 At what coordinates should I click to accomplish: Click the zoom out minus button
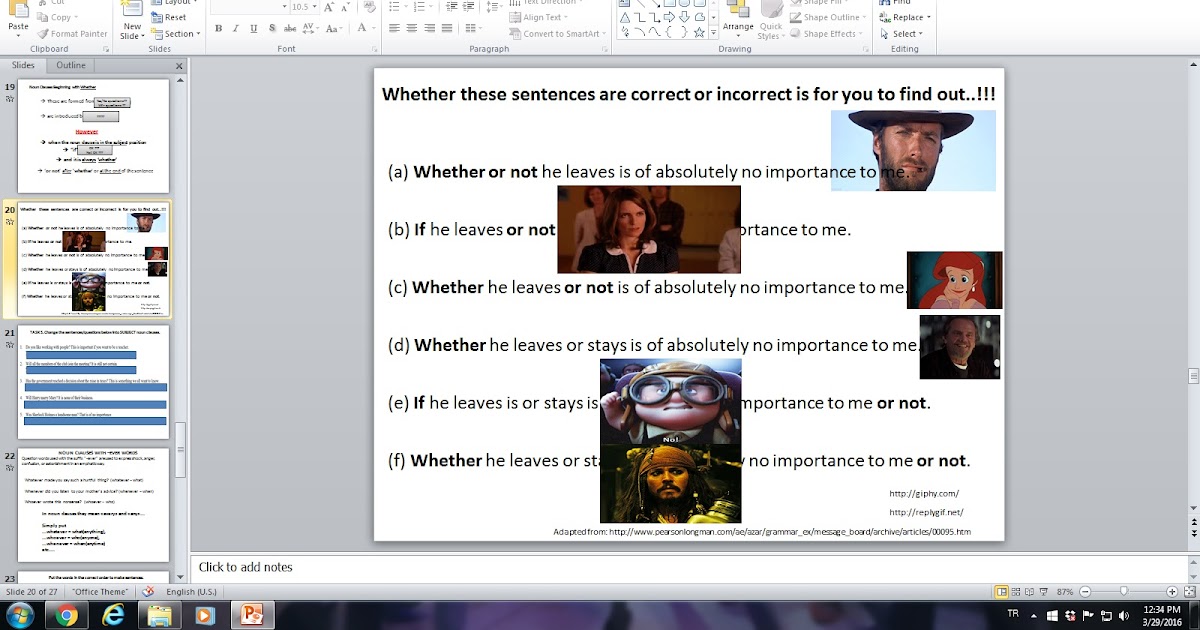1085,592
